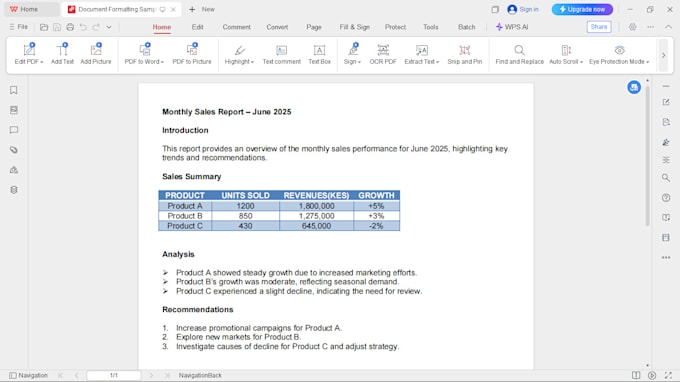
Task: Choose PDF to Picture conversion
Action: [x=192, y=54]
